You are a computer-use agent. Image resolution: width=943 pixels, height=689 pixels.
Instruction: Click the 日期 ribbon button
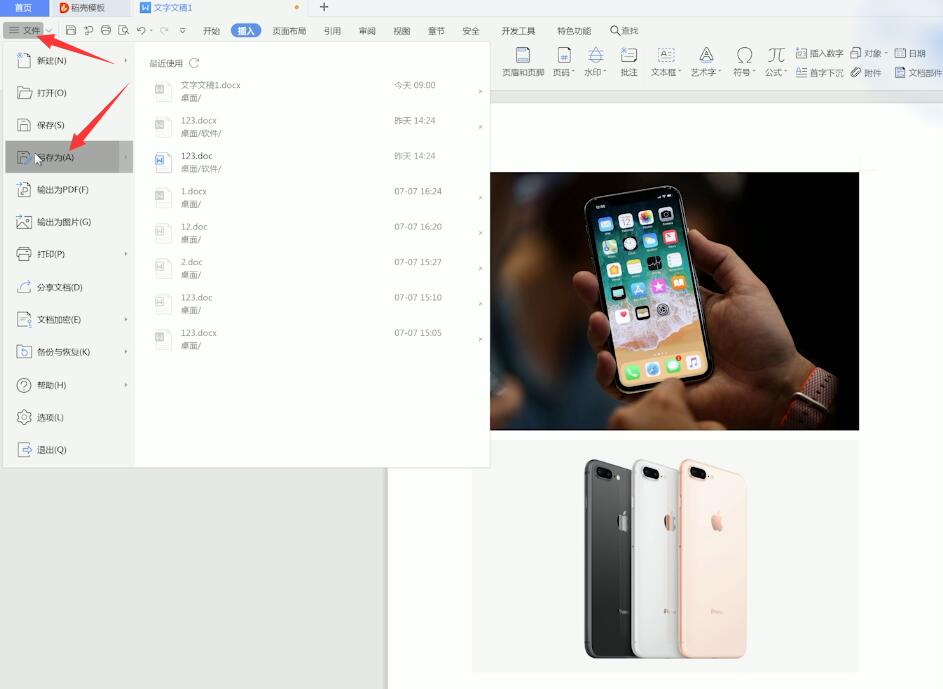pos(910,54)
